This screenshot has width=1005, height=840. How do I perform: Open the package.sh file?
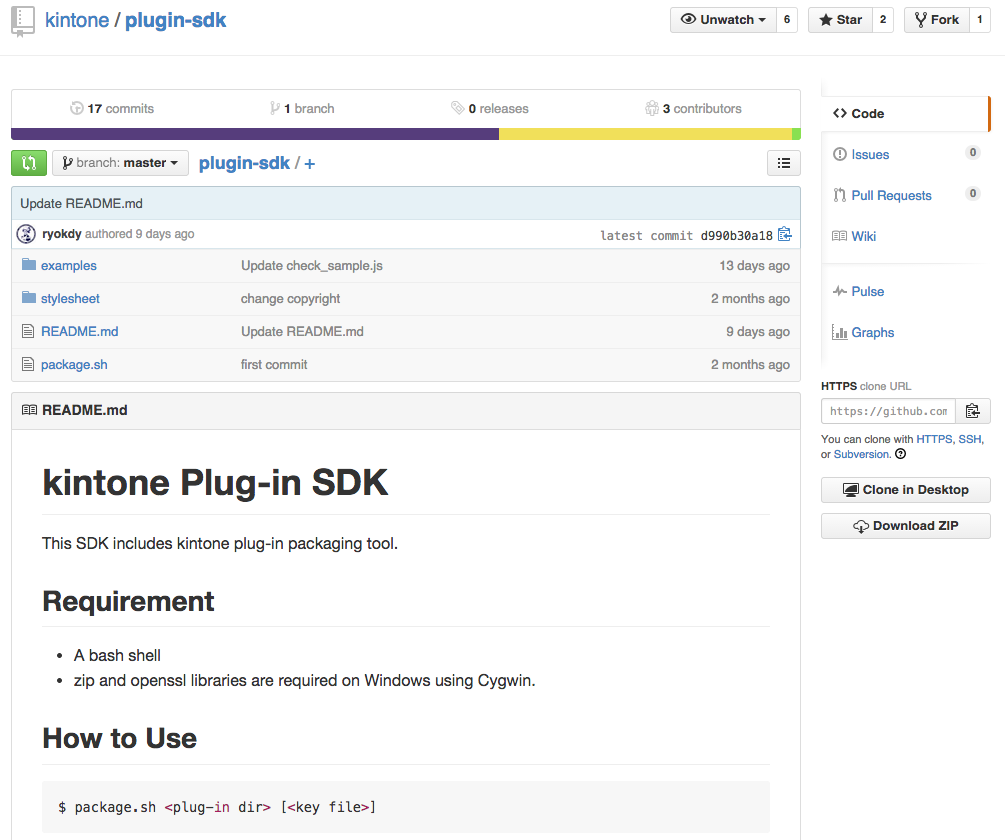pyautogui.click(x=74, y=365)
